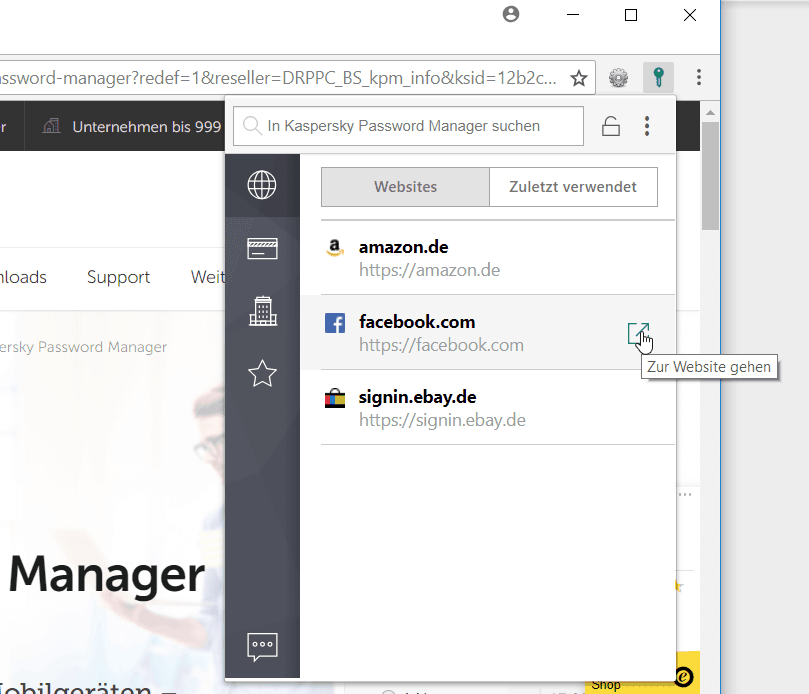
Task: Select the facebook.com entry title
Action: click(417, 322)
